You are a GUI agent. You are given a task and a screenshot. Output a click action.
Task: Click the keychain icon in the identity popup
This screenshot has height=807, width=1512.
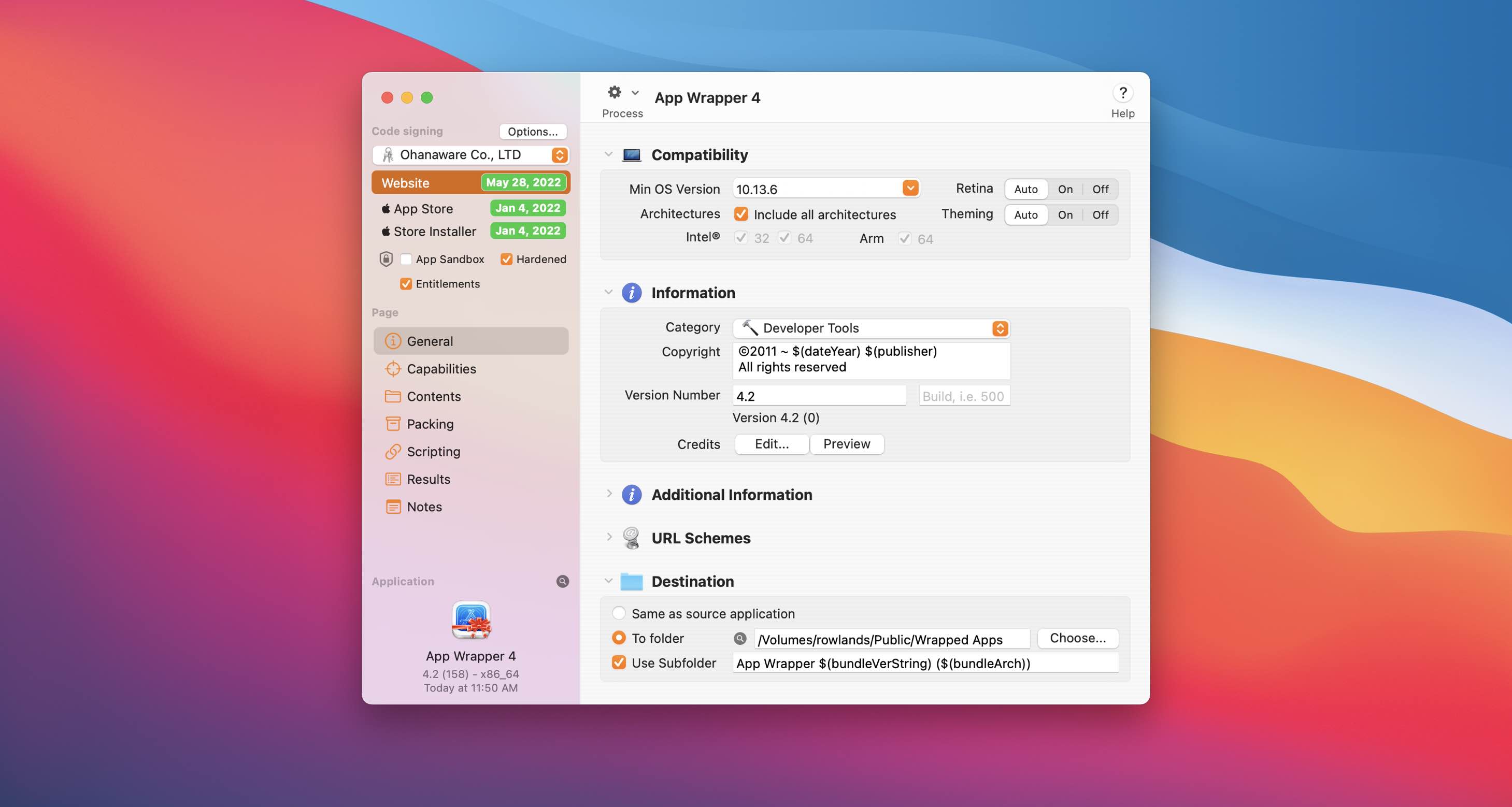(388, 155)
